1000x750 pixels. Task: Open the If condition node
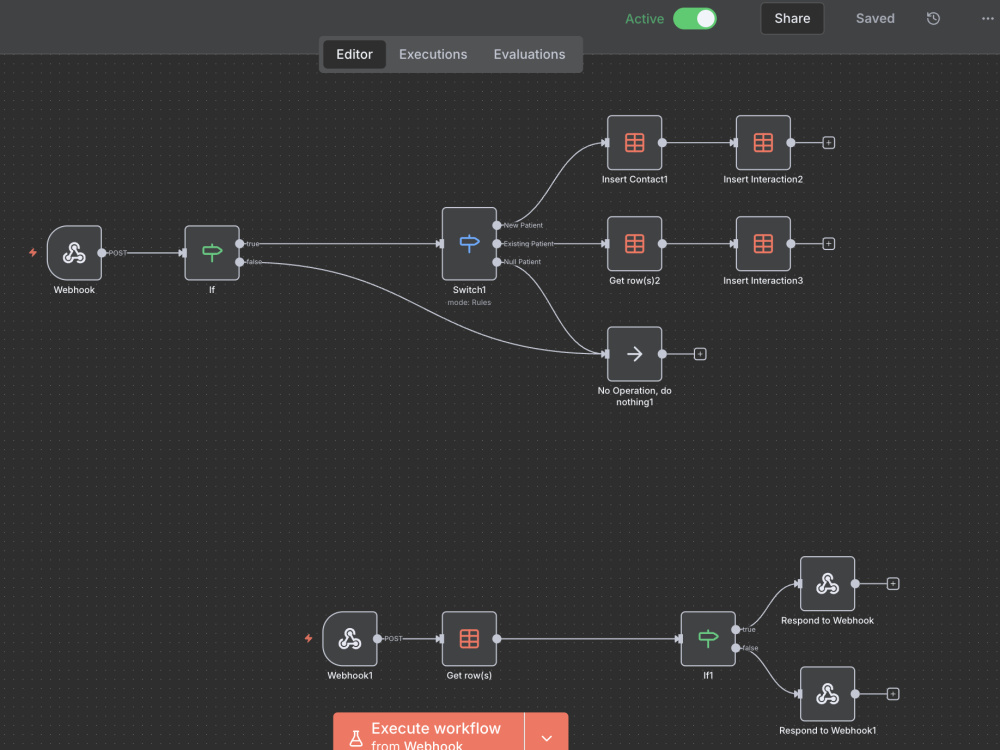click(212, 253)
